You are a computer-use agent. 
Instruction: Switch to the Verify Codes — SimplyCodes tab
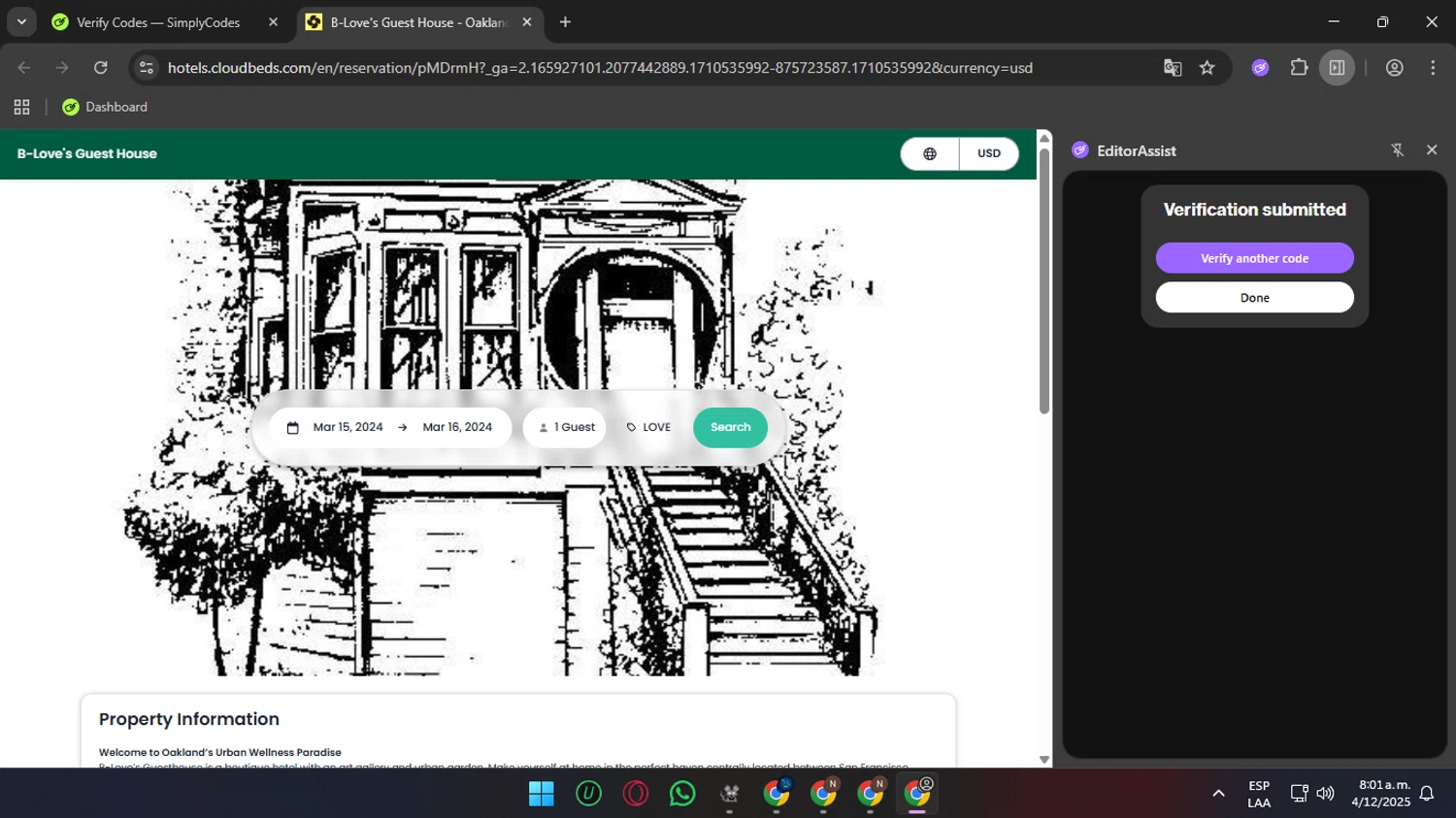point(158,22)
